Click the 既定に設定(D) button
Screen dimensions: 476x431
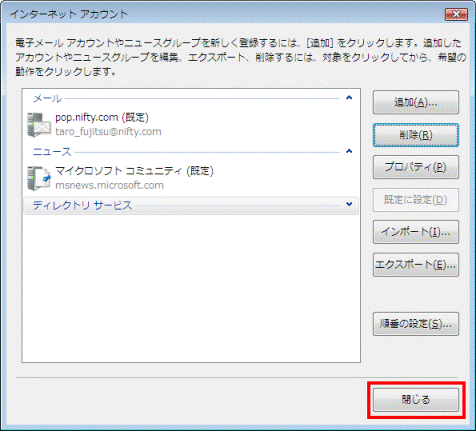[x=416, y=200]
